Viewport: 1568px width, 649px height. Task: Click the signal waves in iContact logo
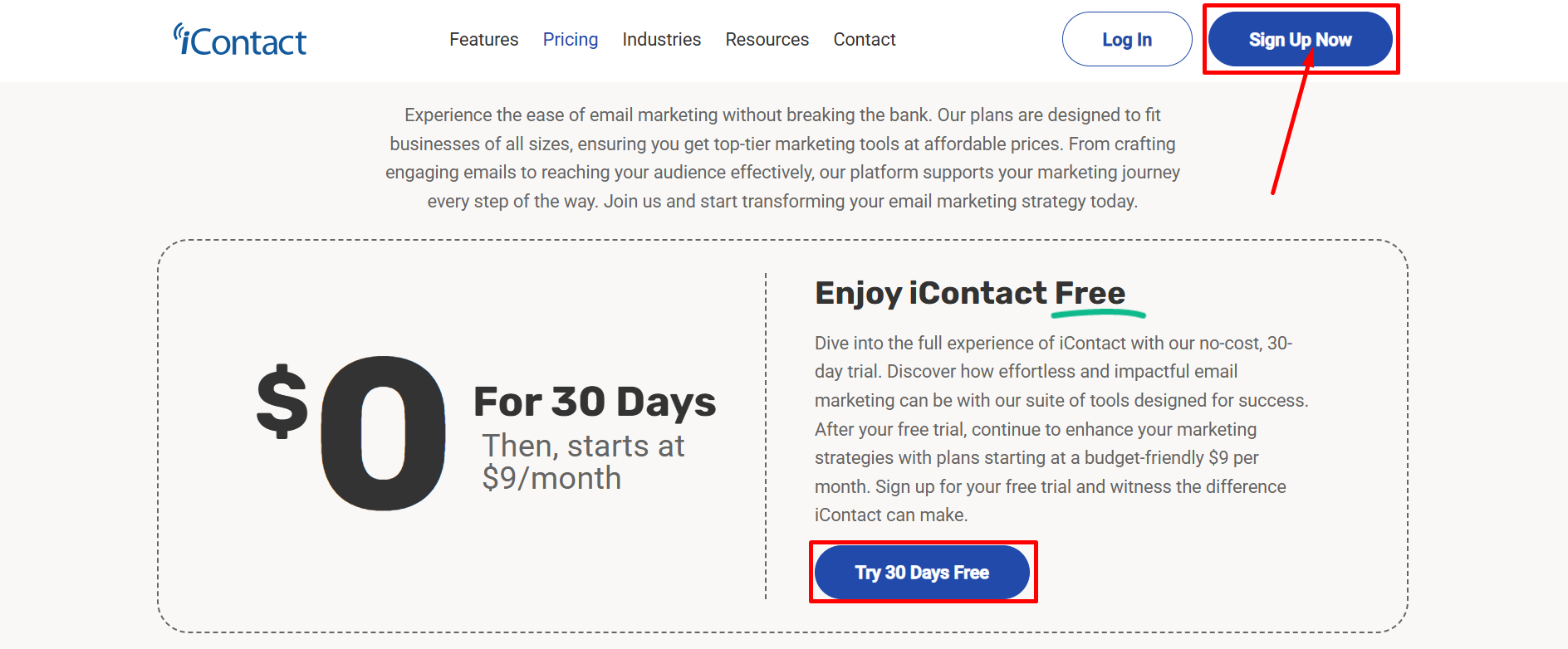178,32
